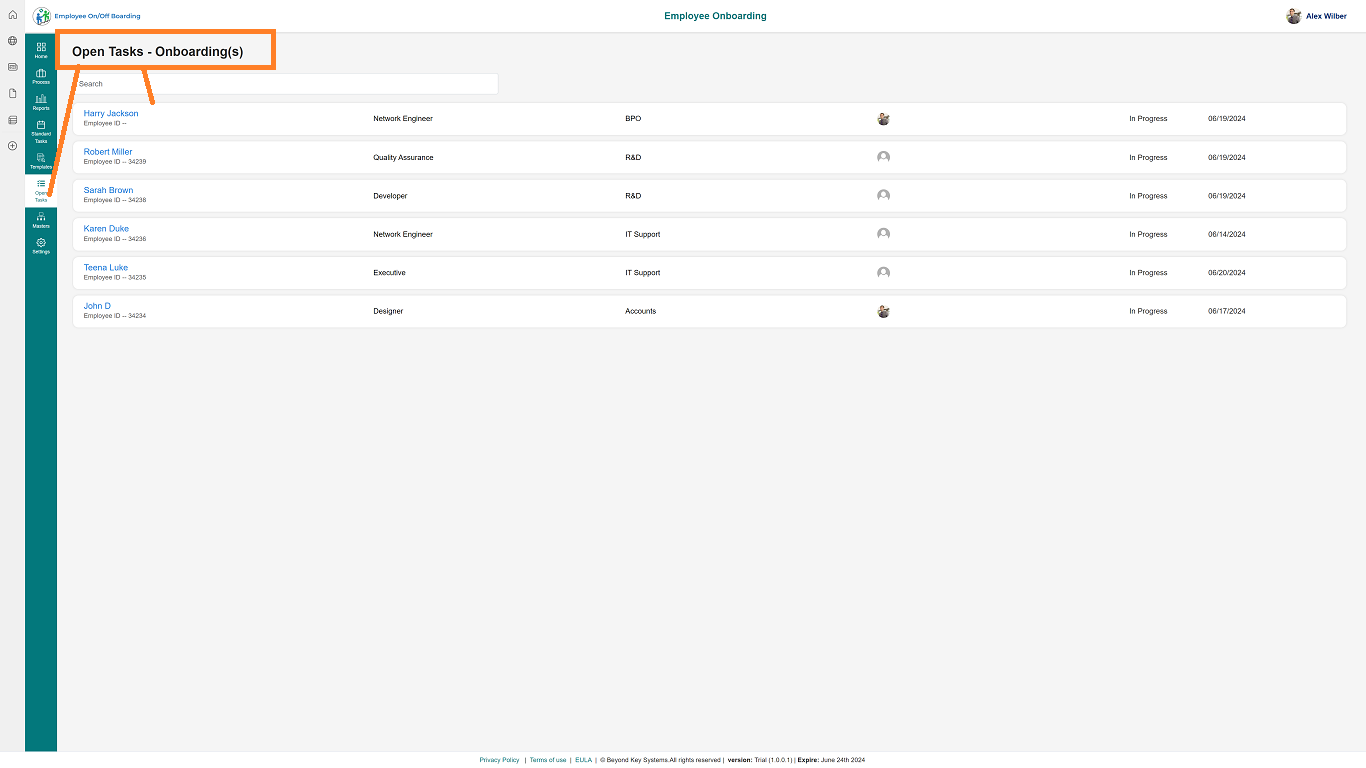Click the assignee avatar in Sarah Brown's row
Viewport: 1366px width, 768px height.
883,196
